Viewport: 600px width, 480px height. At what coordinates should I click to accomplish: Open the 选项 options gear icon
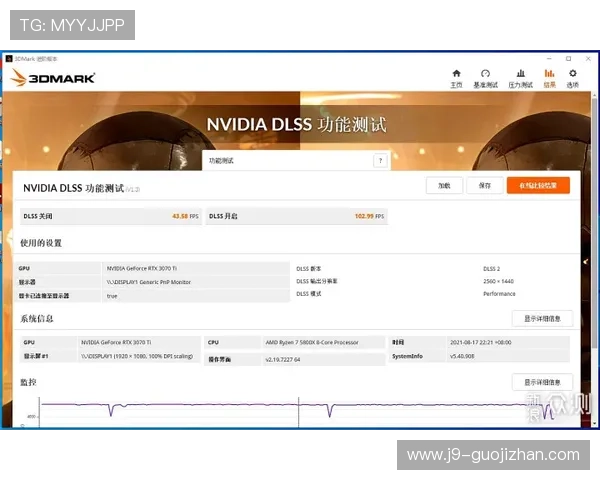[573, 77]
